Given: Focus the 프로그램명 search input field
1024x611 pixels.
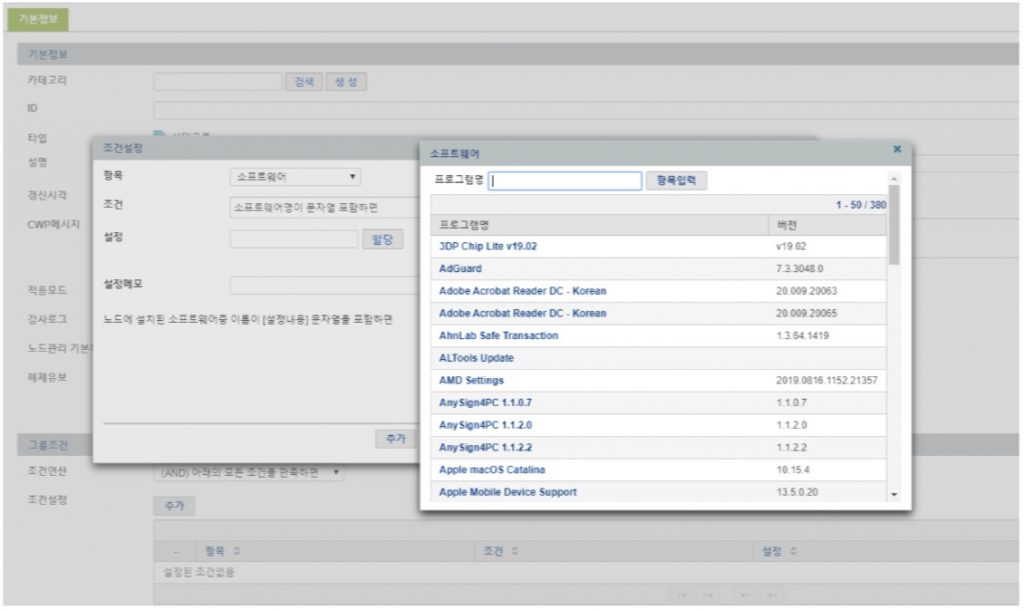Looking at the screenshot, I should 565,181.
